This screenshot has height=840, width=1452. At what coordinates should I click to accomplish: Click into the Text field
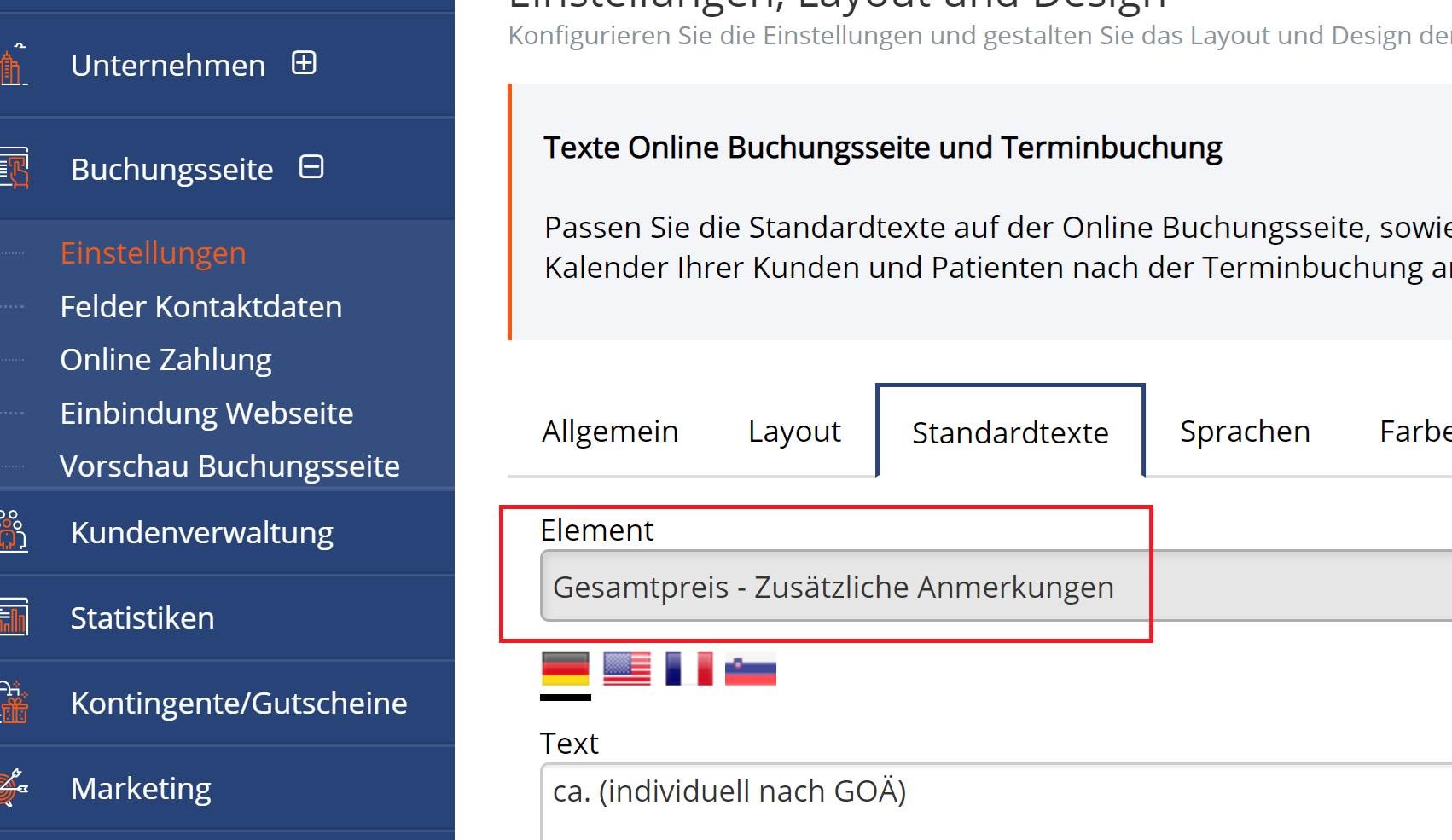[x=996, y=802]
